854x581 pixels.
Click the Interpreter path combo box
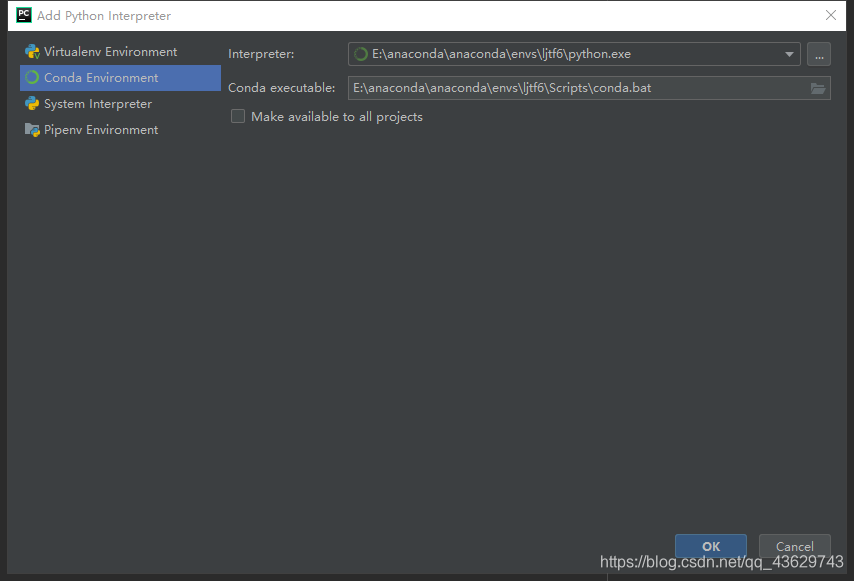point(574,54)
